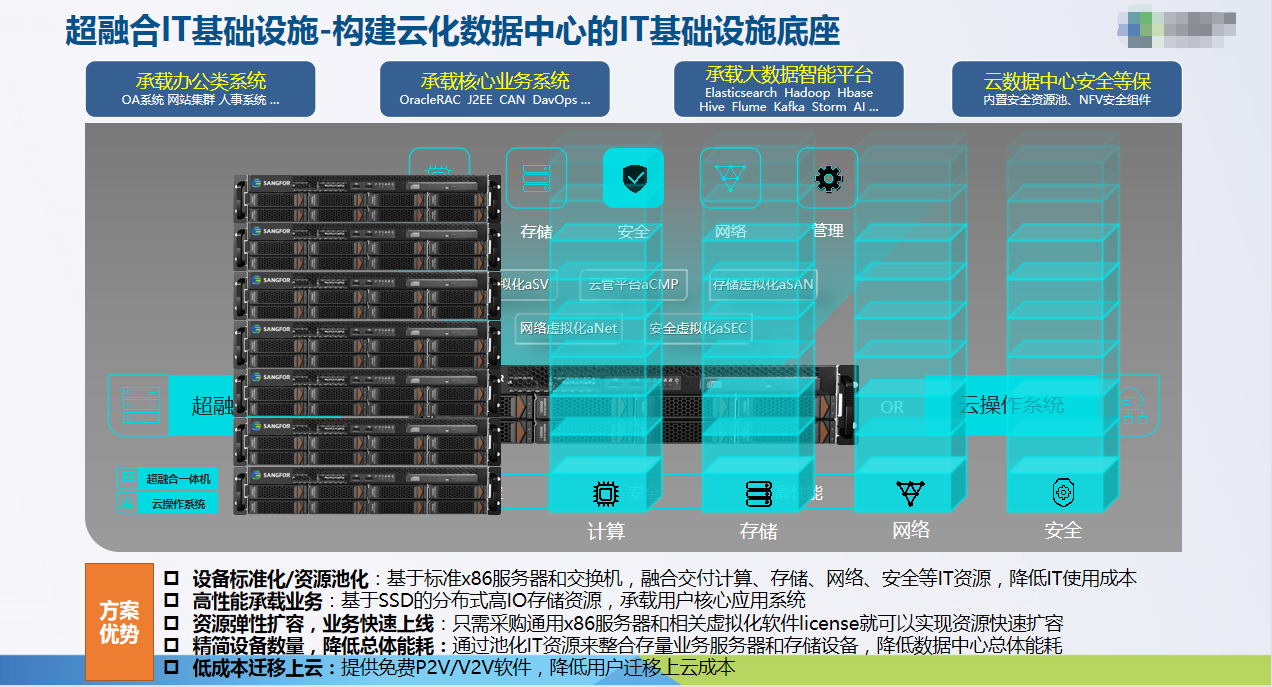Click the topmost SANGFOR server in the stack
The height and width of the screenshot is (687, 1272).
click(x=366, y=198)
